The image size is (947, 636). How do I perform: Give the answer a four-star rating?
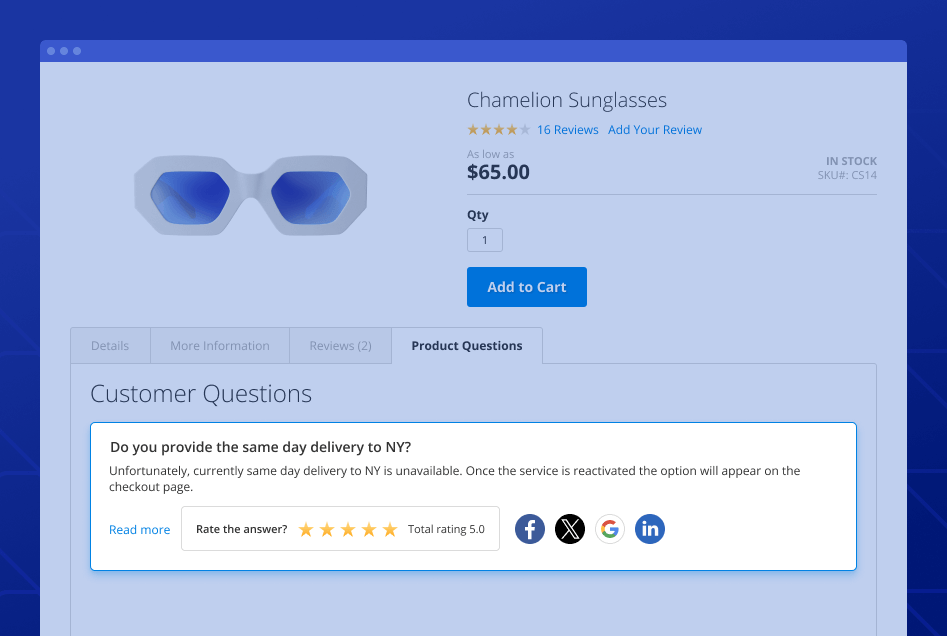(369, 529)
